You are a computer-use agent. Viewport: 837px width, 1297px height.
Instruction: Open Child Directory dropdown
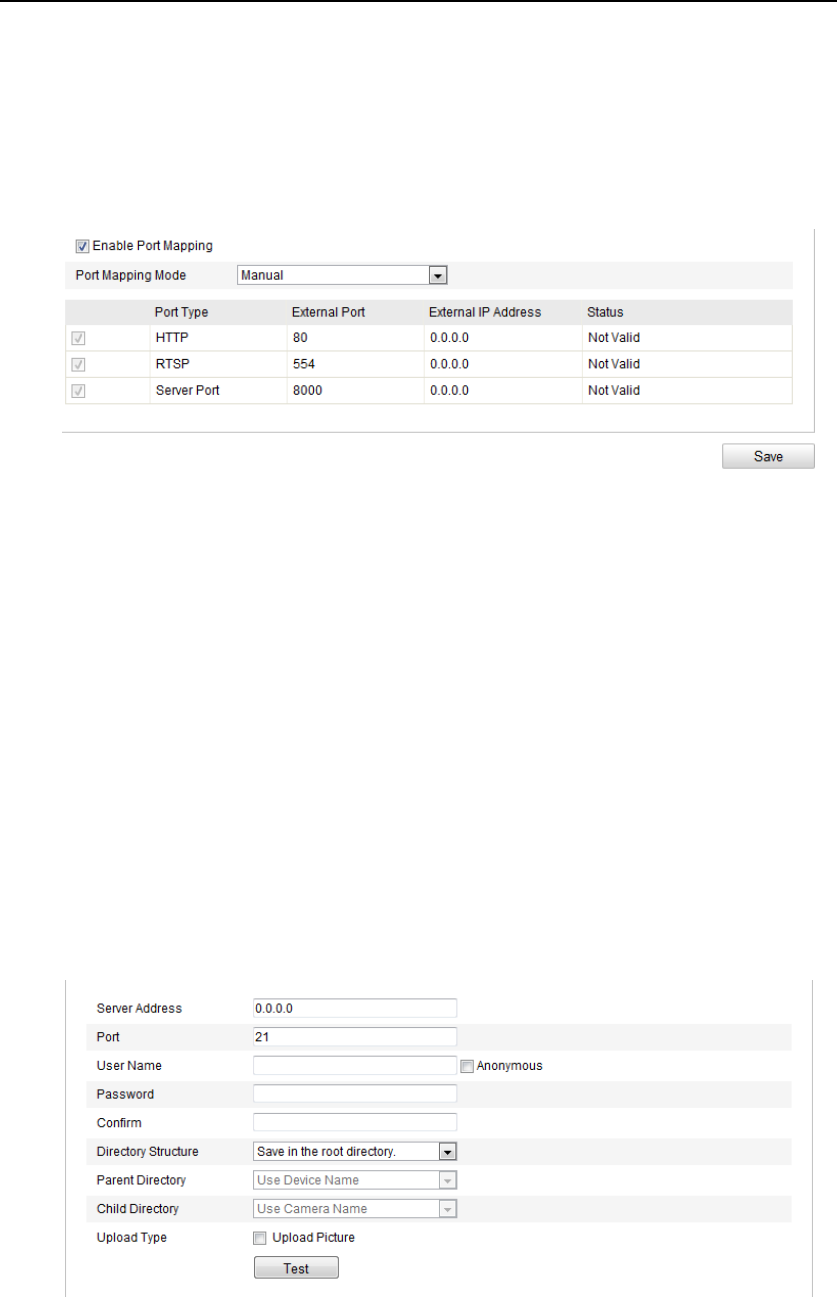355,1208
